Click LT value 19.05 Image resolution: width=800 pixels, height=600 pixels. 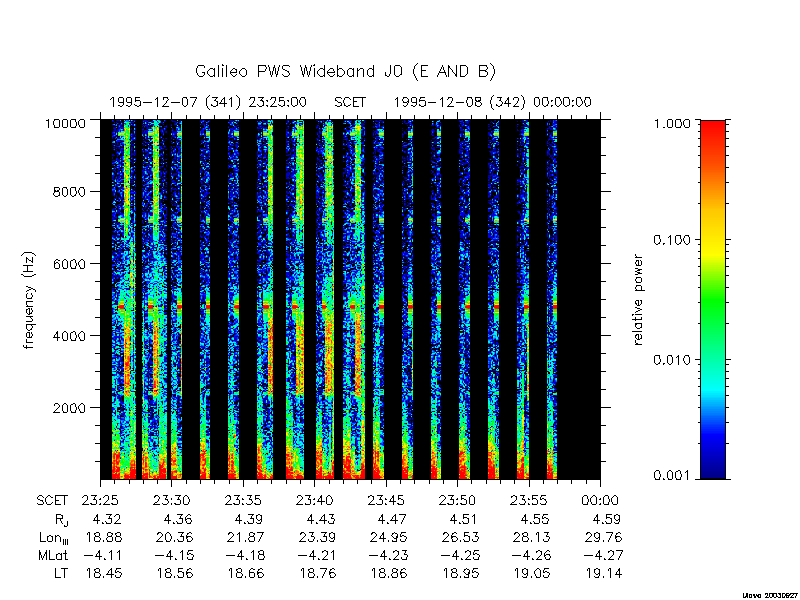[532, 573]
